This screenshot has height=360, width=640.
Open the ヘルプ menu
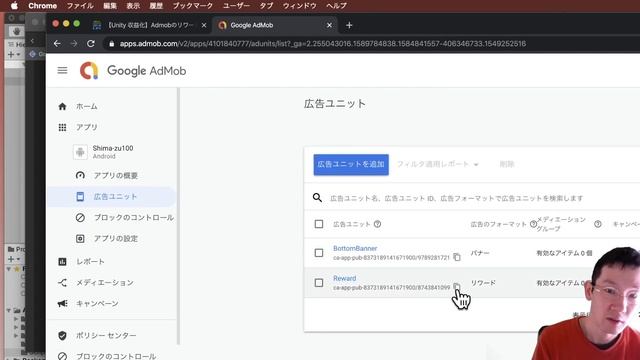point(336,6)
